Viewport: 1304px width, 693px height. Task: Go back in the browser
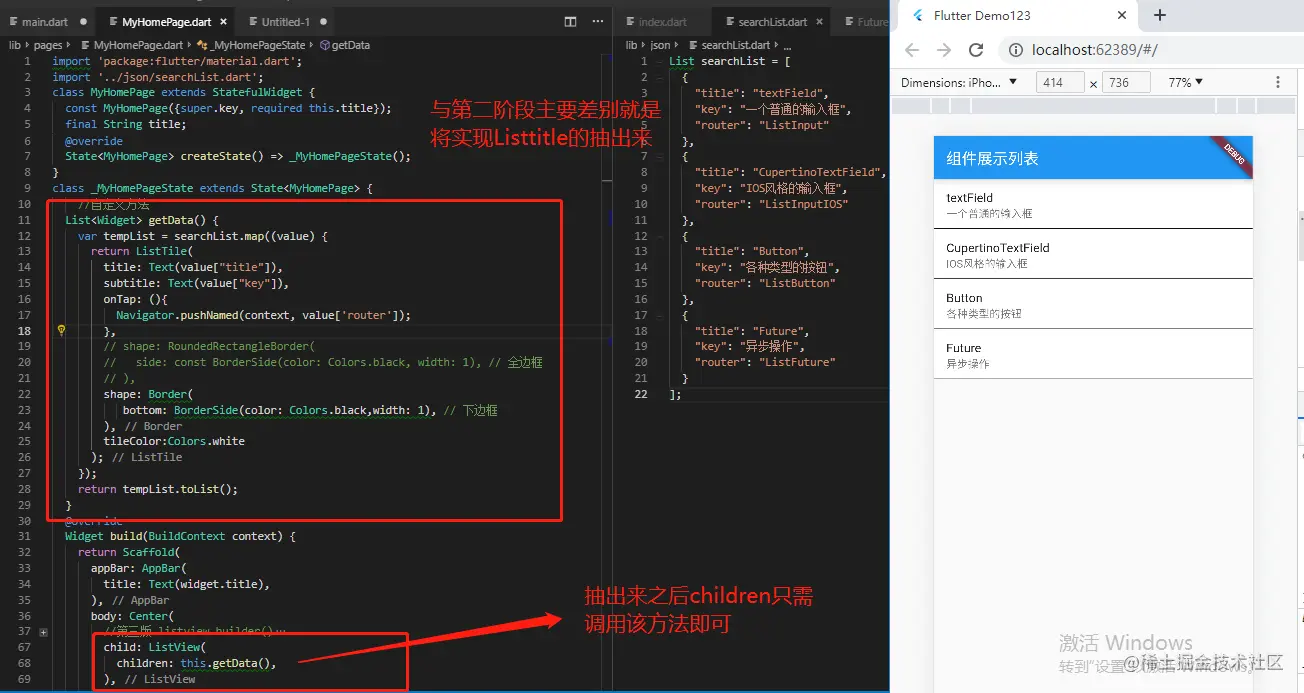912,50
